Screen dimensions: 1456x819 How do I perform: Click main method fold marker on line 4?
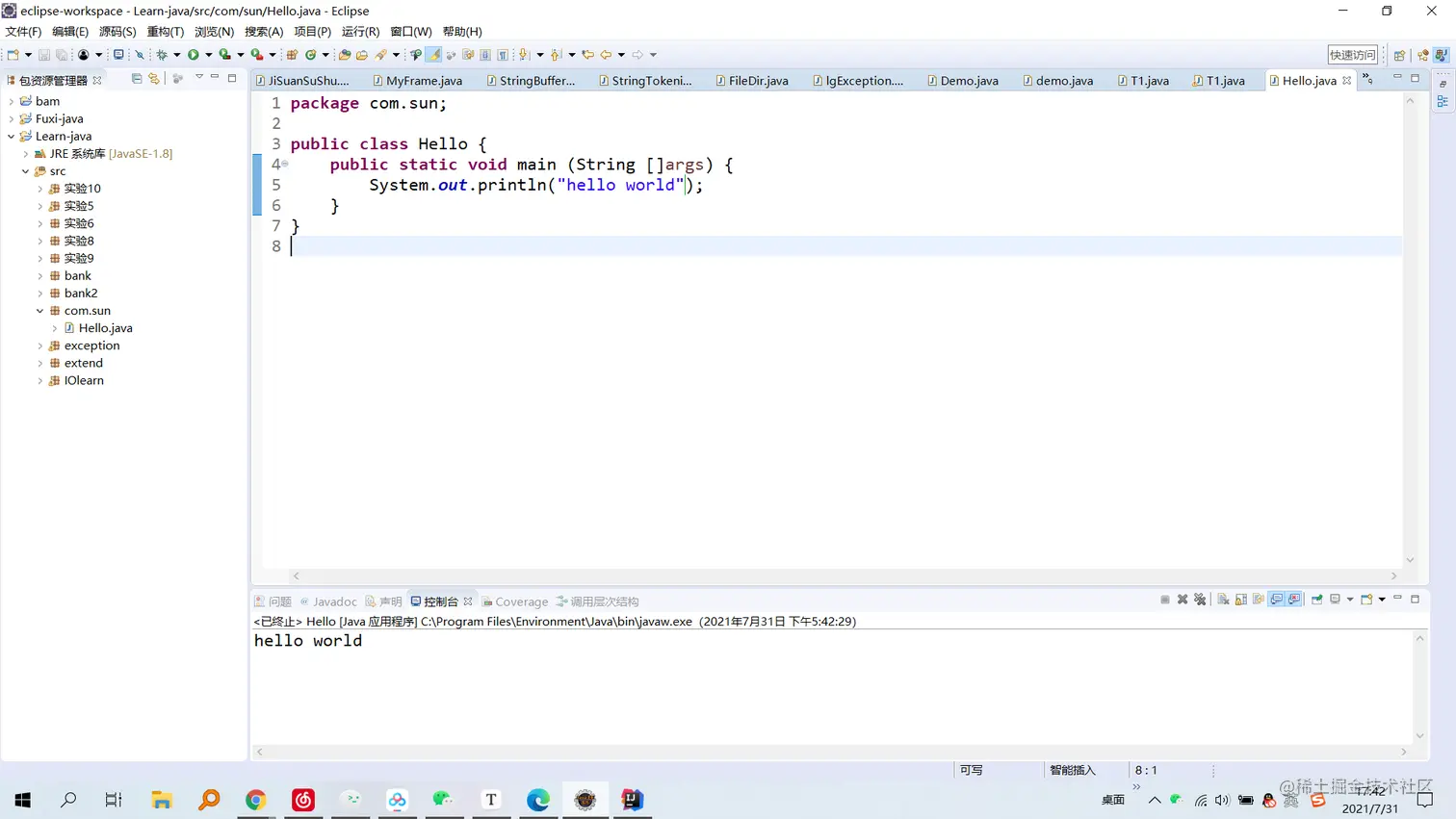tap(285, 165)
